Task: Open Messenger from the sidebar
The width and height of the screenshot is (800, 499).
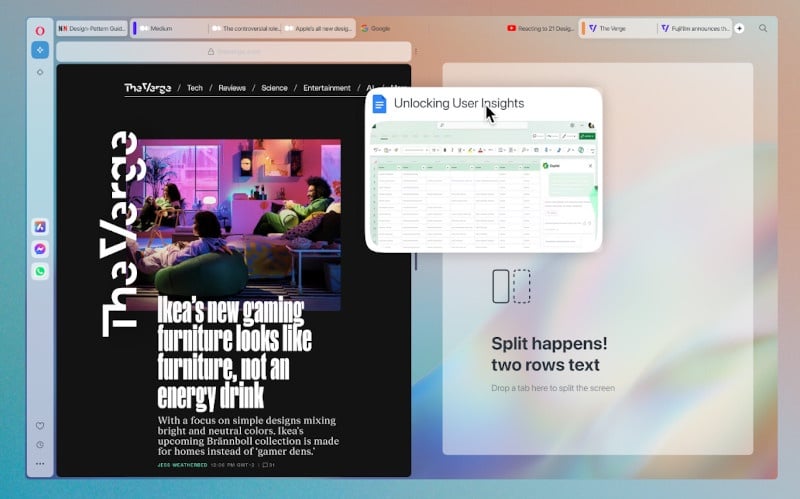Action: [40, 249]
